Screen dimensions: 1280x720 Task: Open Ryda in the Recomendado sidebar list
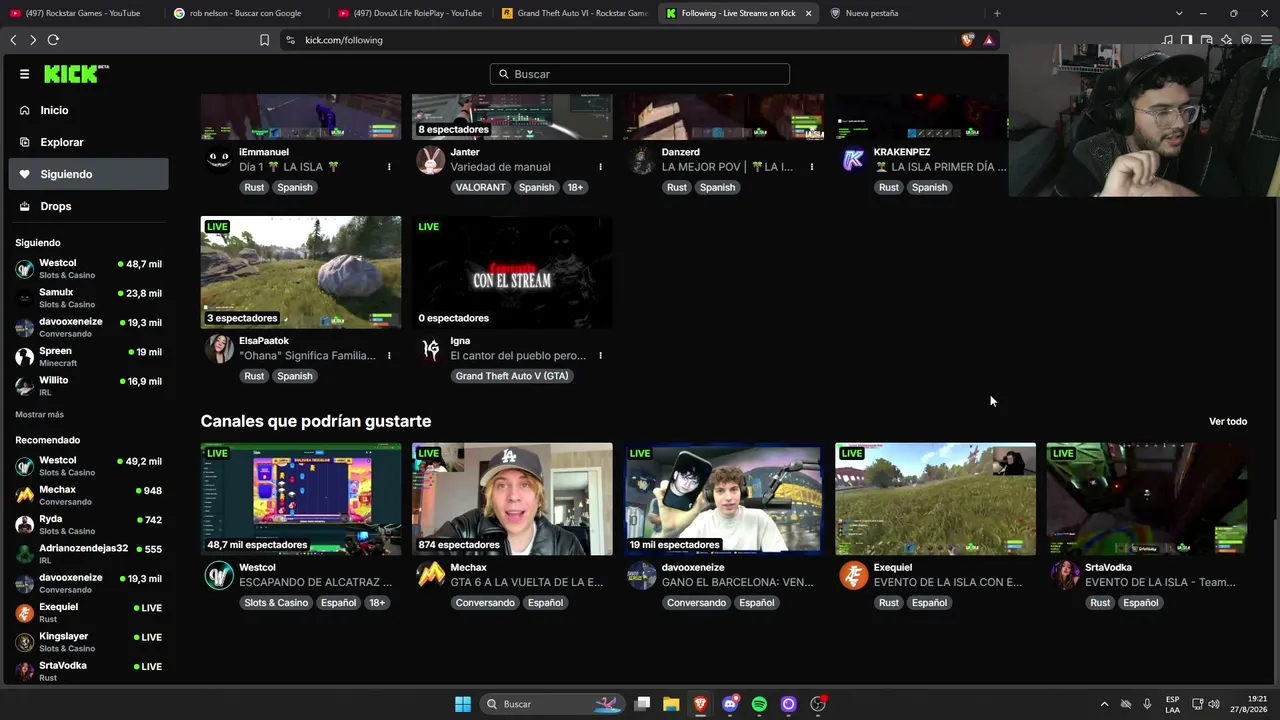pyautogui.click(x=89, y=525)
